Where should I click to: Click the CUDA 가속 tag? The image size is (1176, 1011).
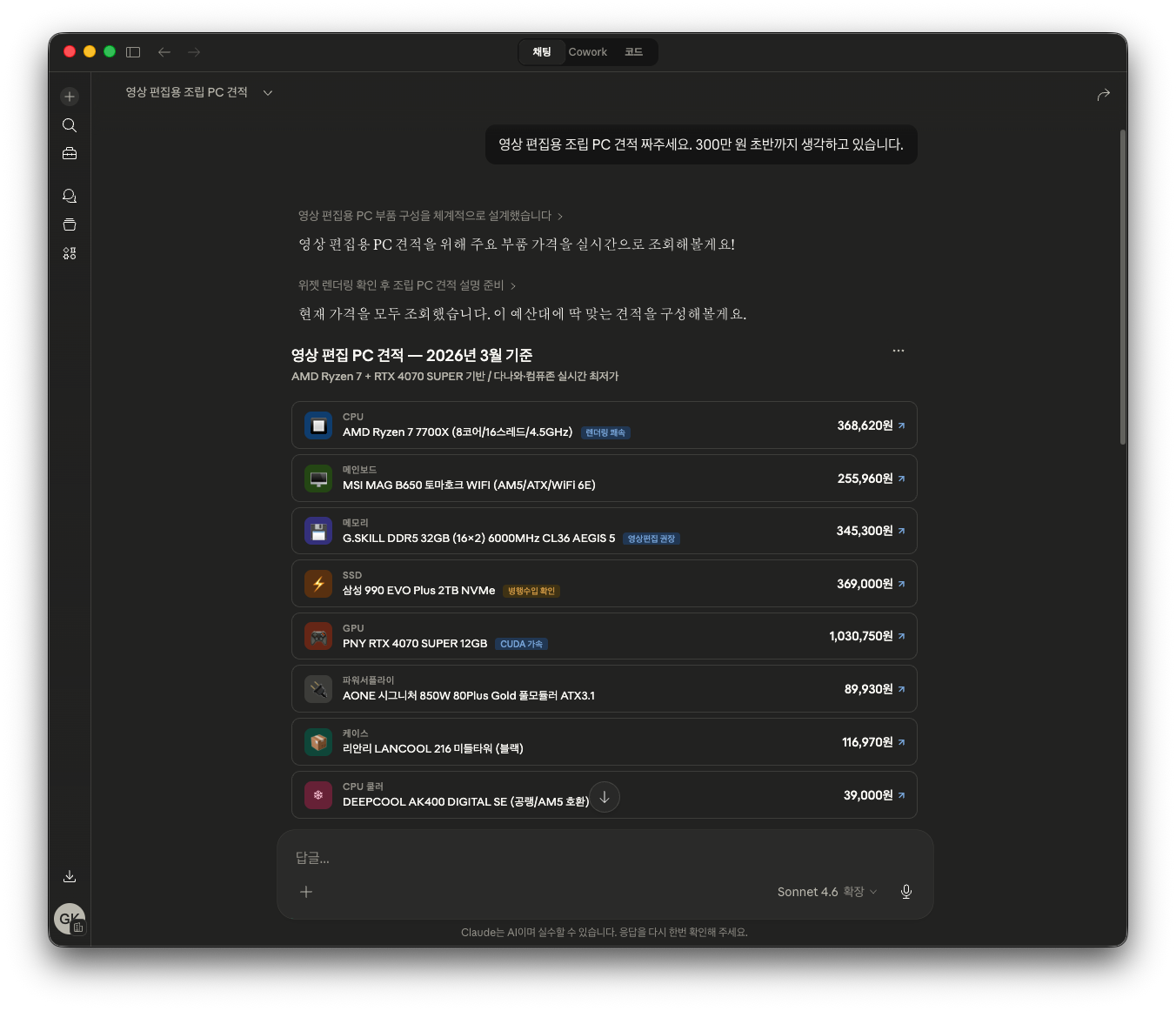click(x=521, y=644)
